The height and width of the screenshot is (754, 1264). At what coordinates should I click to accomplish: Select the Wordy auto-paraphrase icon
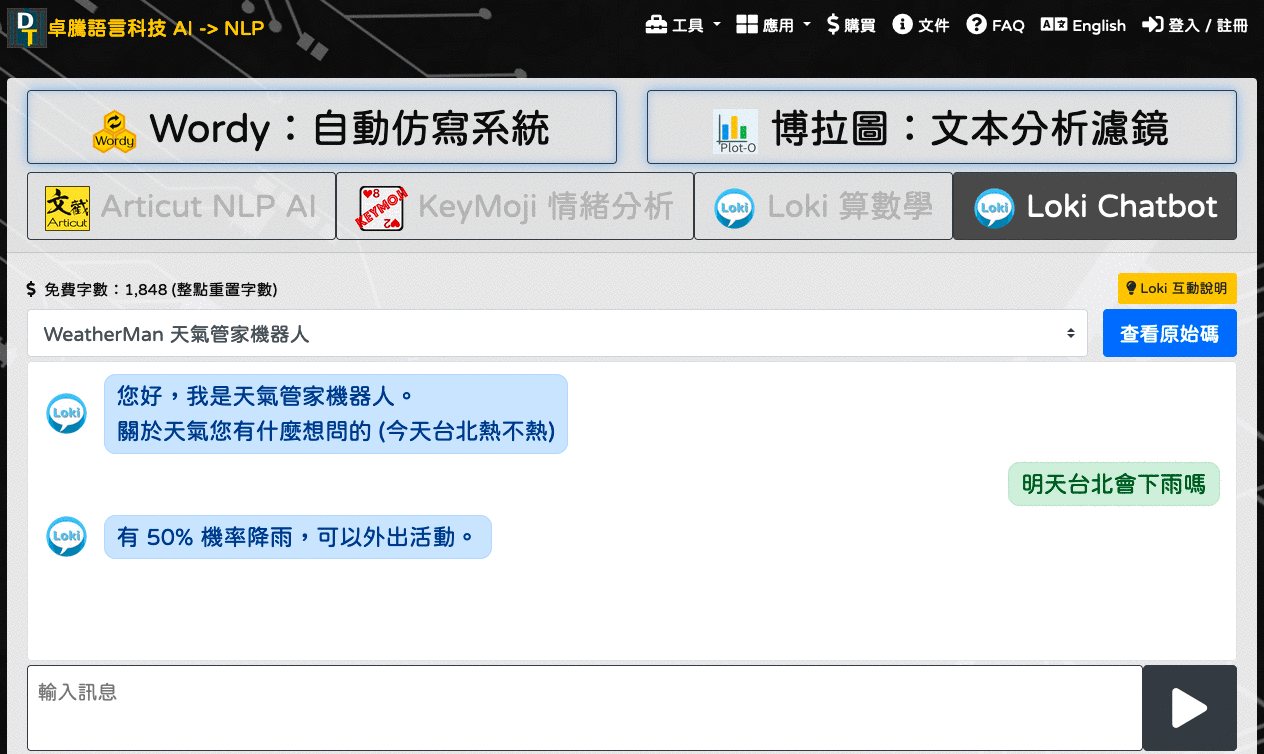pyautogui.click(x=114, y=126)
